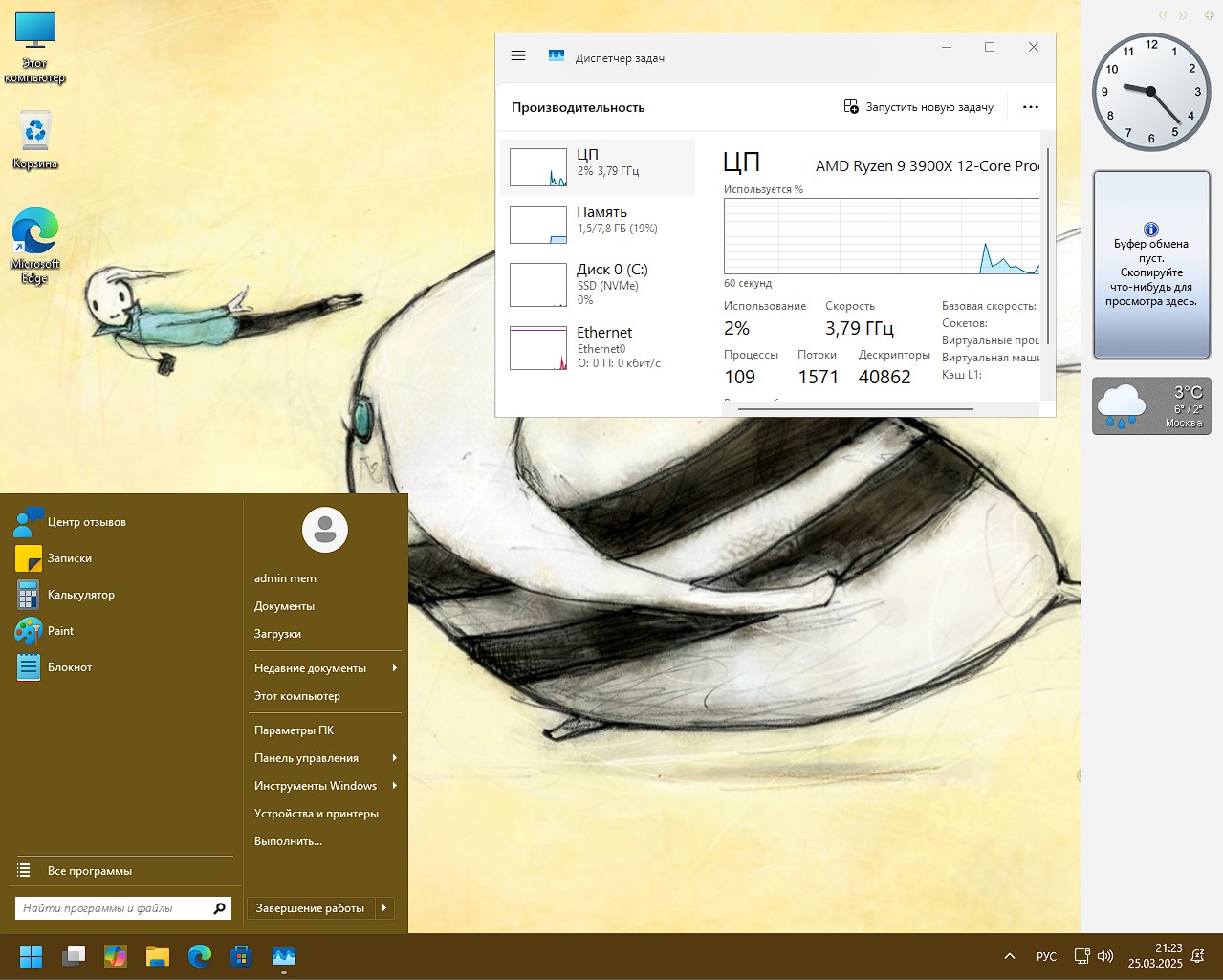Open the shutdown options arrow

(x=384, y=908)
